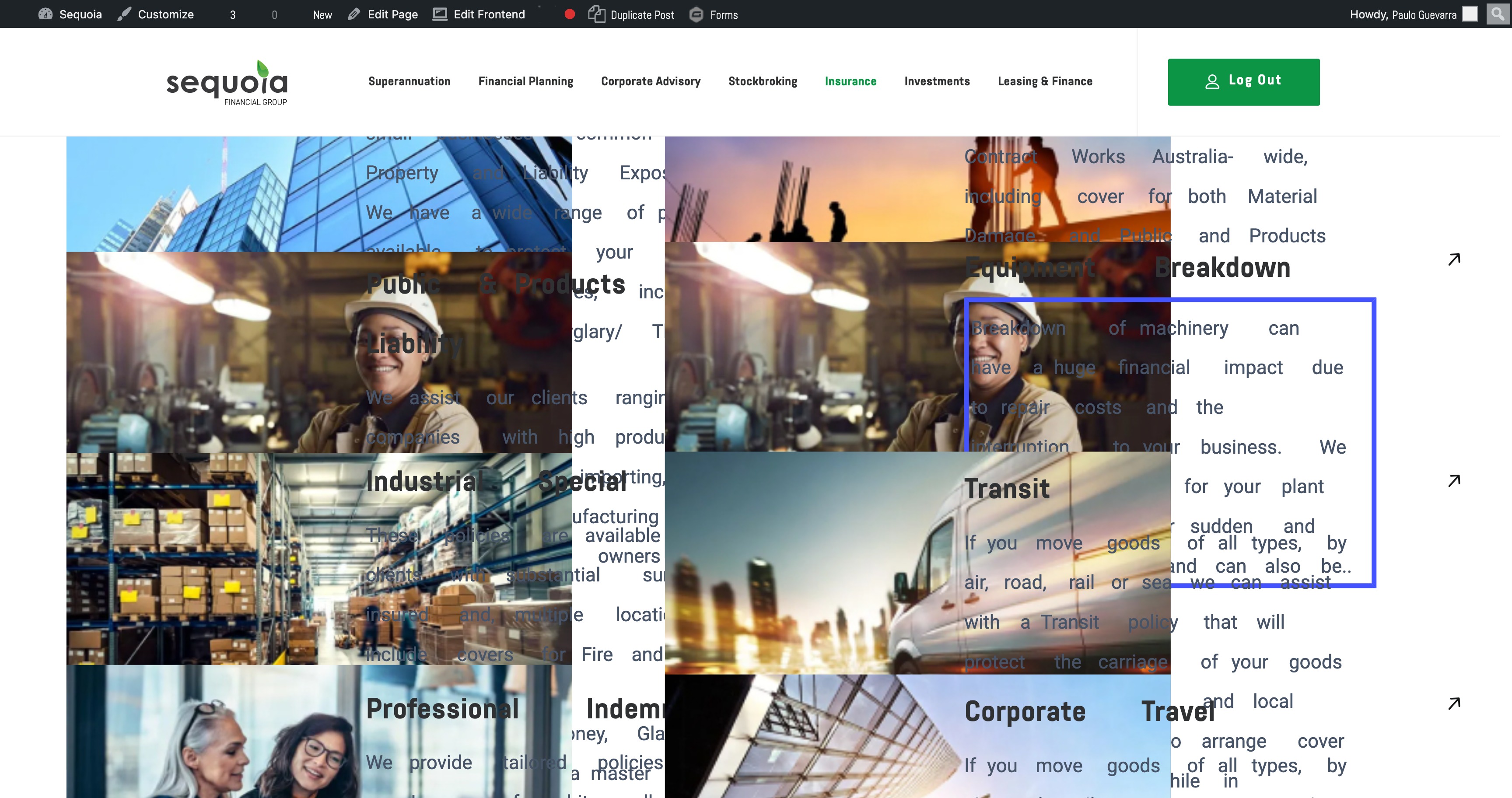Screen dimensions: 1512x798
Task: Click the Sequoia Financial Group logo
Action: click(x=227, y=83)
